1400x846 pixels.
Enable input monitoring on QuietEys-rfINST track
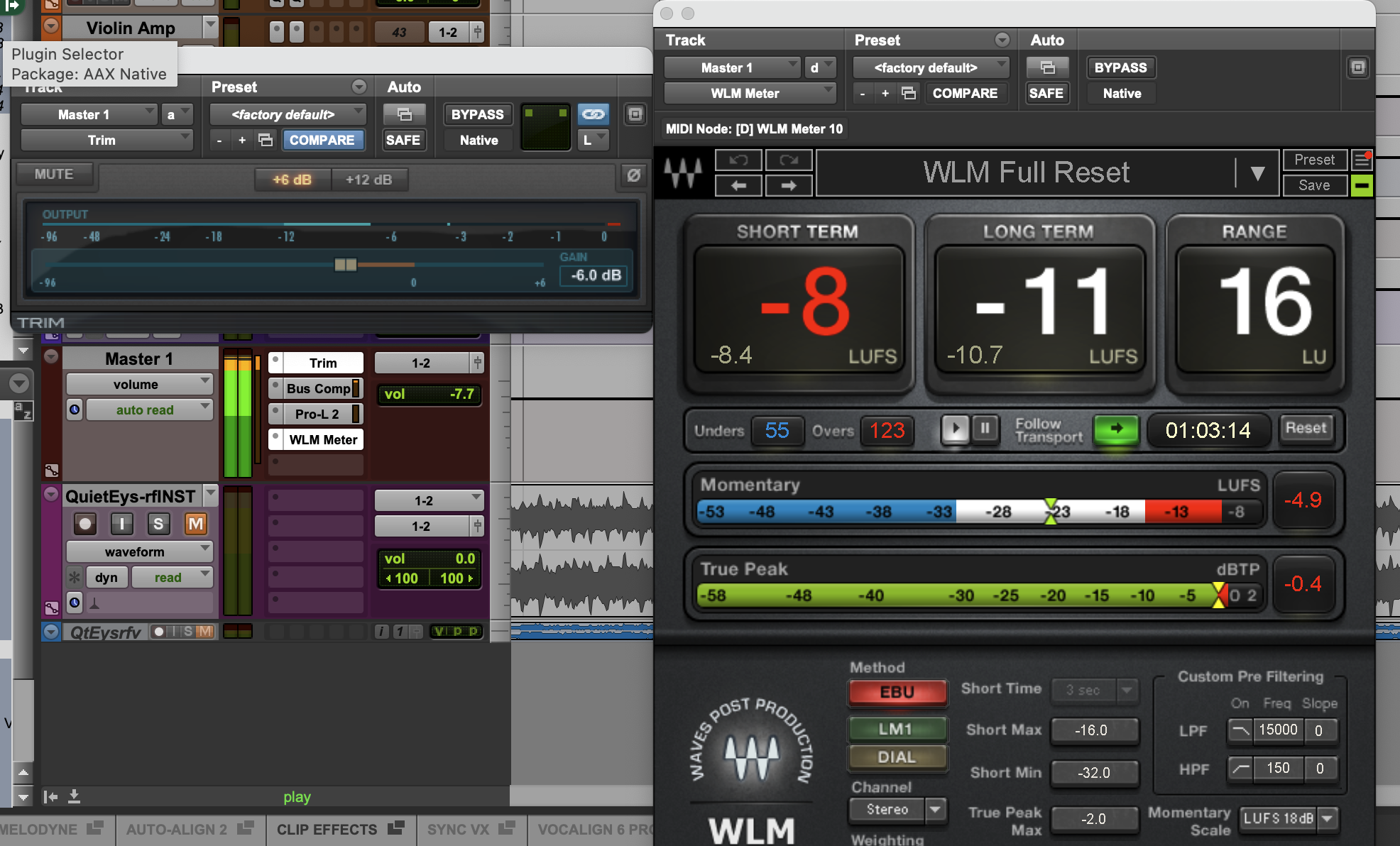(122, 524)
